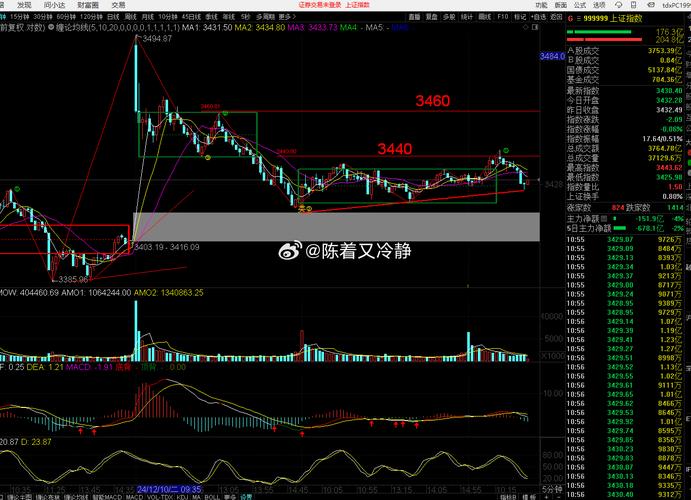Image resolution: width=691 pixels, height=500 pixels.
Task: Open the 问小达 menu
Action: click(53, 5)
